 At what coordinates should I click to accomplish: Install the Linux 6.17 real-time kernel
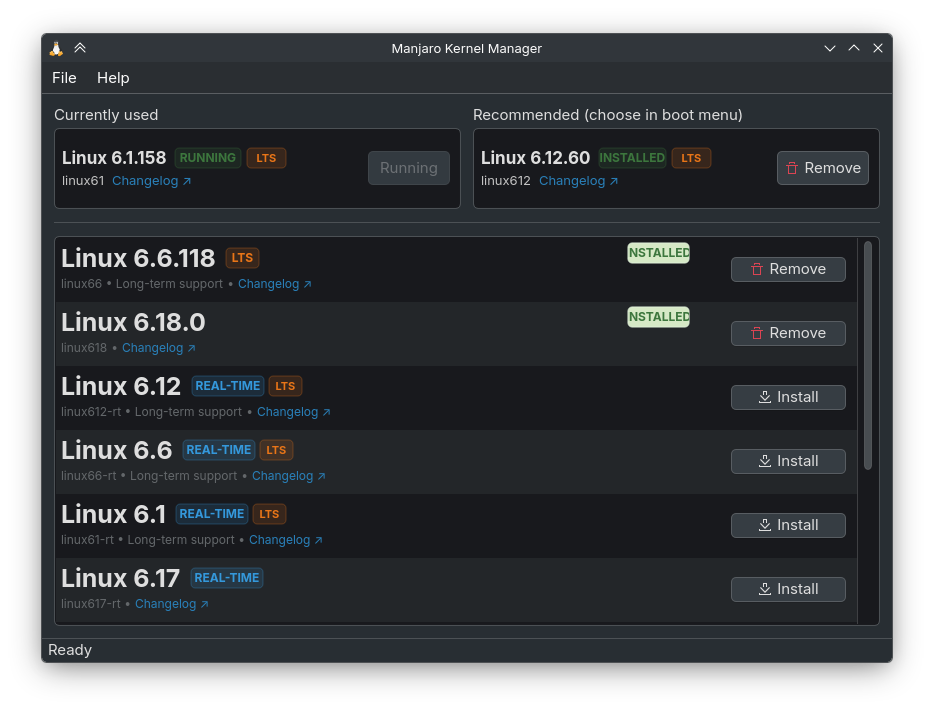coord(788,589)
